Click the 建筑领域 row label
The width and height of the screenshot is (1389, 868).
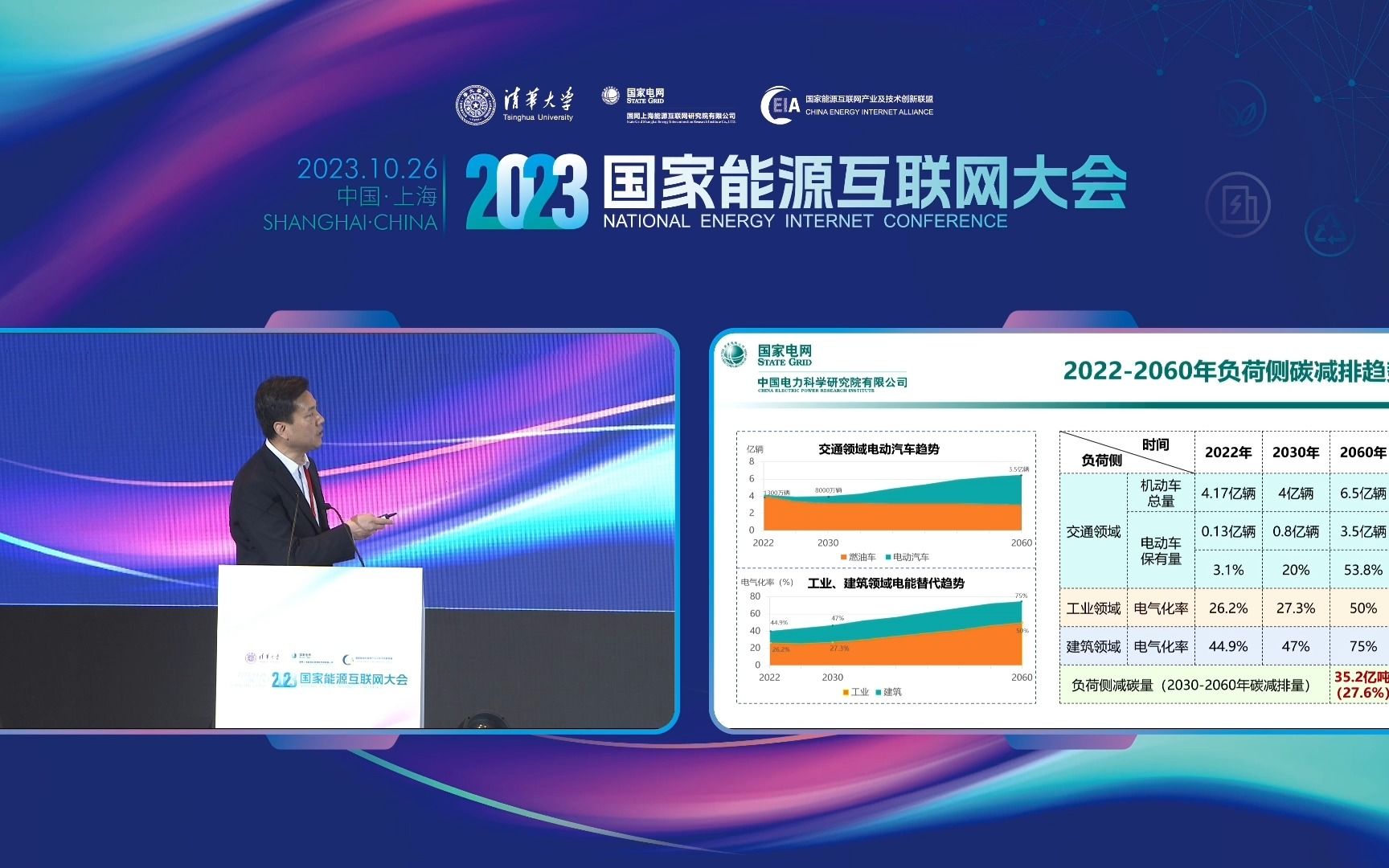(x=1093, y=646)
